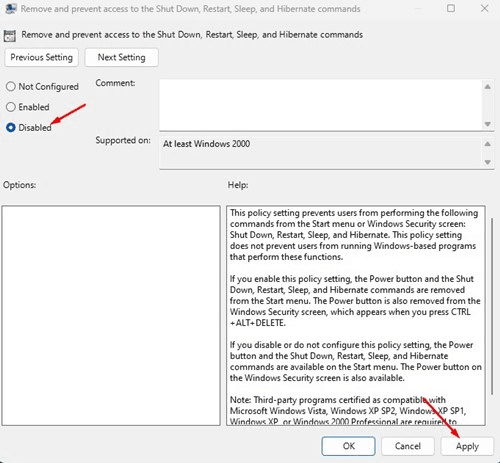Click Apply to save the policy

coord(467,446)
